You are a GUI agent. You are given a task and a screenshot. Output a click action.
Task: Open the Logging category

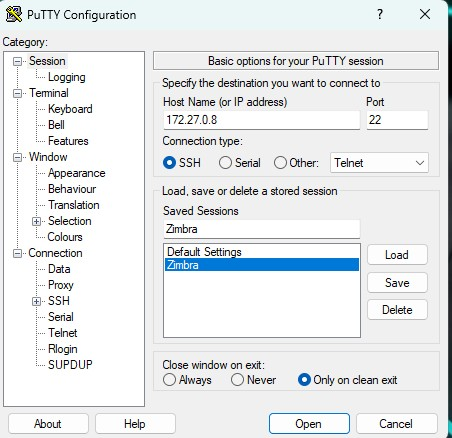pyautogui.click(x=67, y=77)
